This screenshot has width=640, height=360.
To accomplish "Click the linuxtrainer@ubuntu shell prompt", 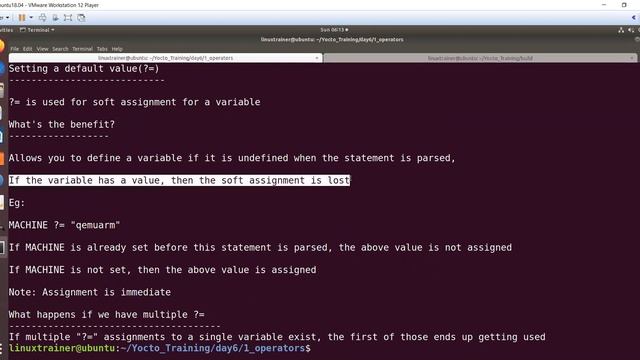I will (160, 348).
